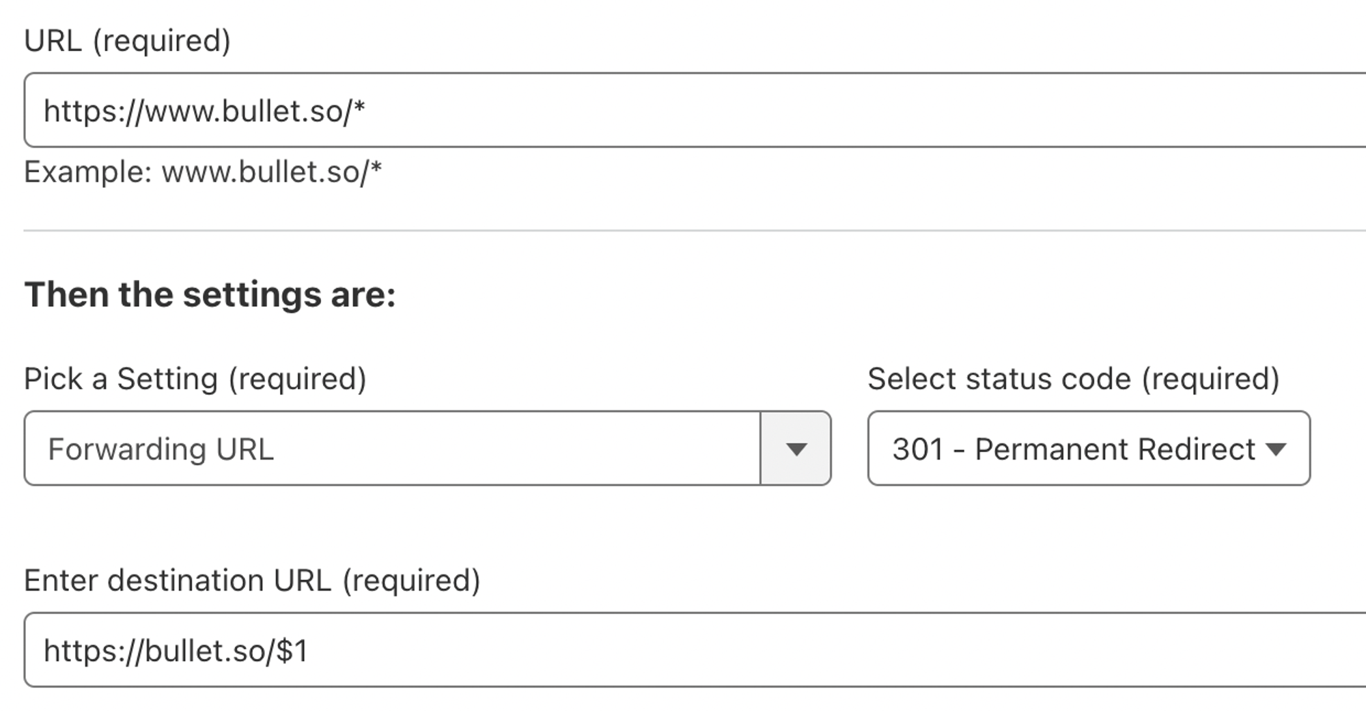Click the caret beside 301 Permanent Redirect
1366x711 pixels.
click(1277, 450)
